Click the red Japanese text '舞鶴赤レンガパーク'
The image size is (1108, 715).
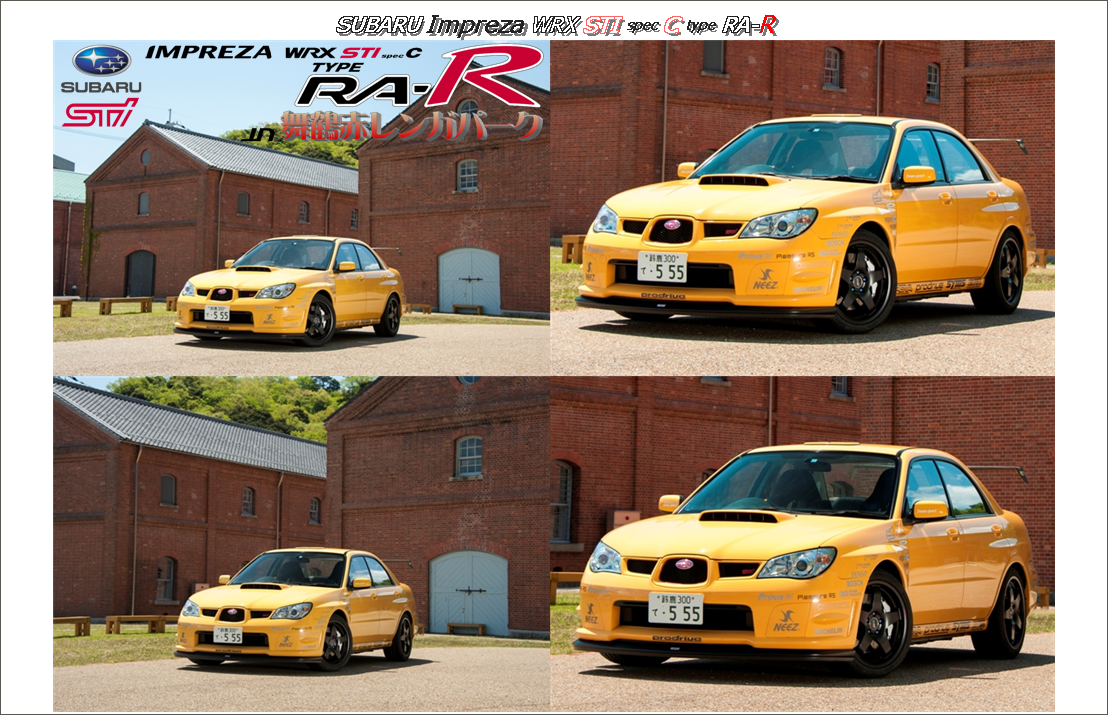(x=411, y=126)
